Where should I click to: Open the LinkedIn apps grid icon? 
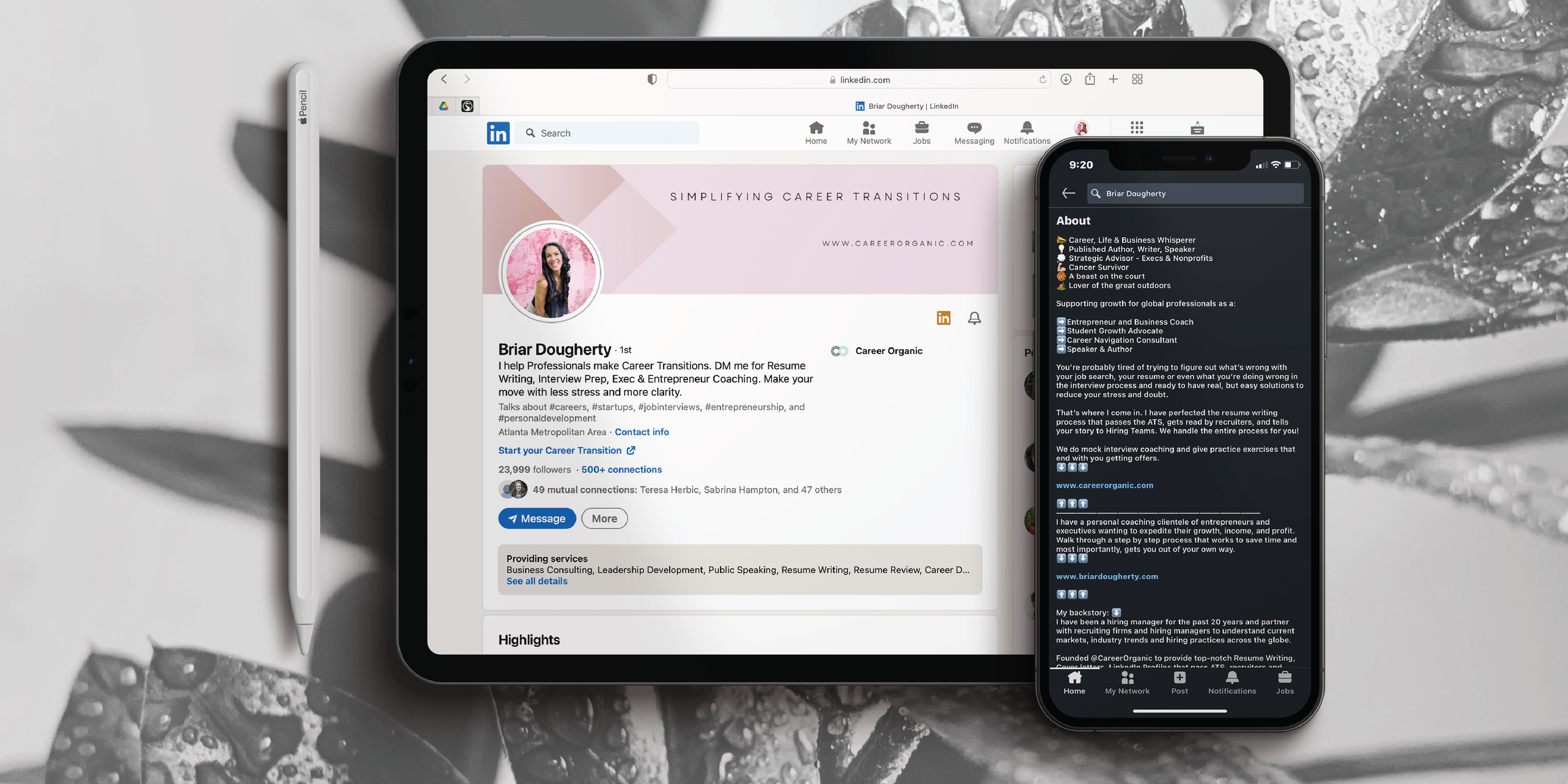coord(1136,128)
